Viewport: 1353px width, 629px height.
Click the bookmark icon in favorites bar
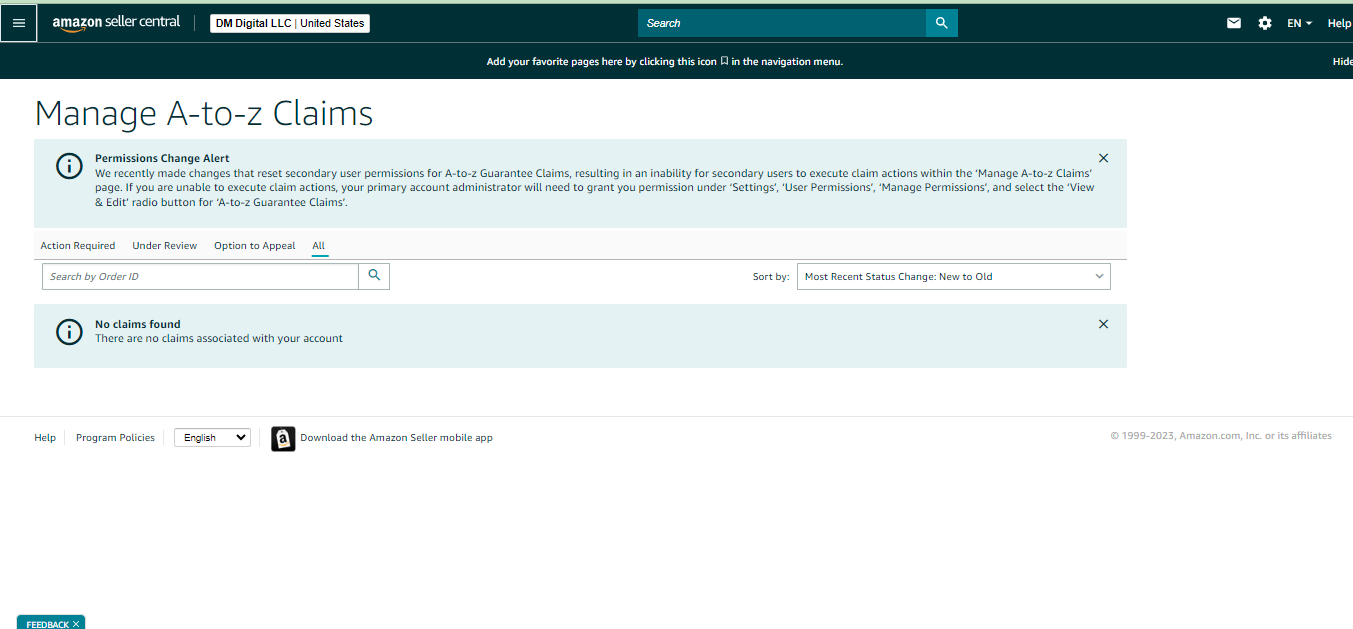(x=724, y=61)
